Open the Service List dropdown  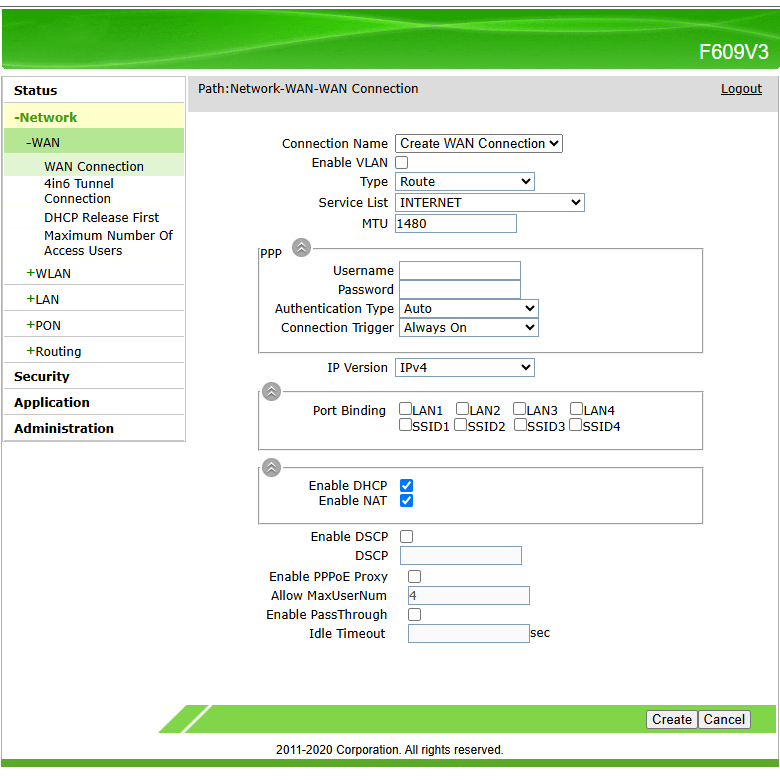pos(490,203)
